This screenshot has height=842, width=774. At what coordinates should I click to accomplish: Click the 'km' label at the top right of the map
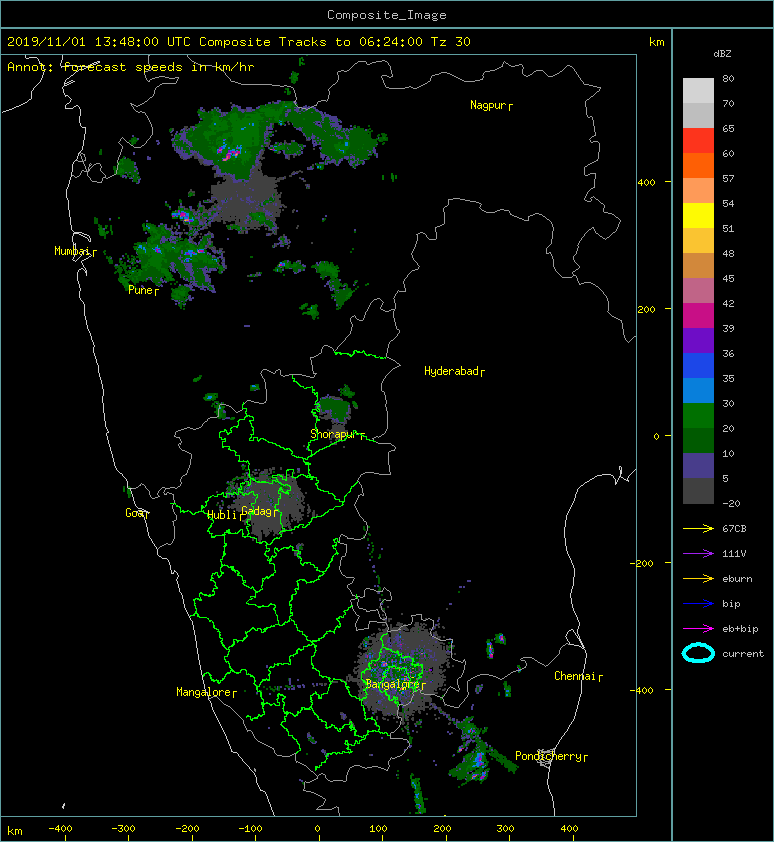click(x=657, y=42)
